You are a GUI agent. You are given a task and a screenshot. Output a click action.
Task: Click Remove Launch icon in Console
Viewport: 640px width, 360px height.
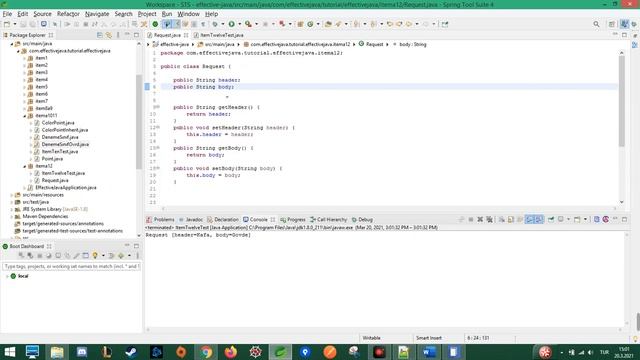point(480,220)
